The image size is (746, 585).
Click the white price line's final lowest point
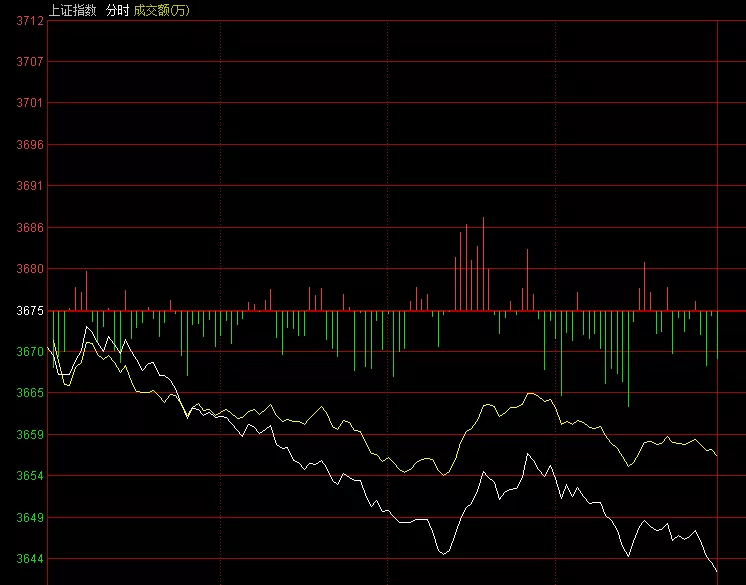[717, 571]
